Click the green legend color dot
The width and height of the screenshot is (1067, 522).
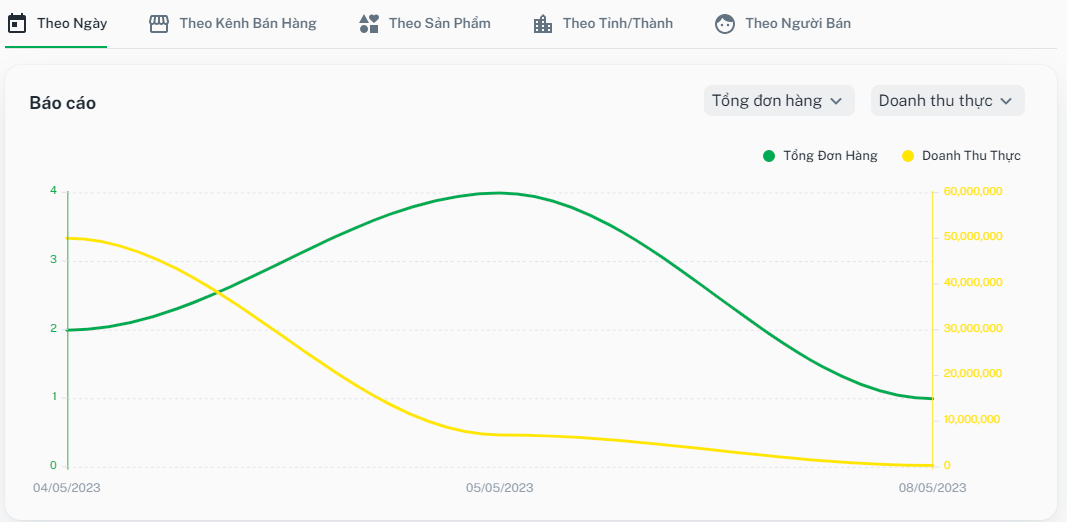click(769, 156)
